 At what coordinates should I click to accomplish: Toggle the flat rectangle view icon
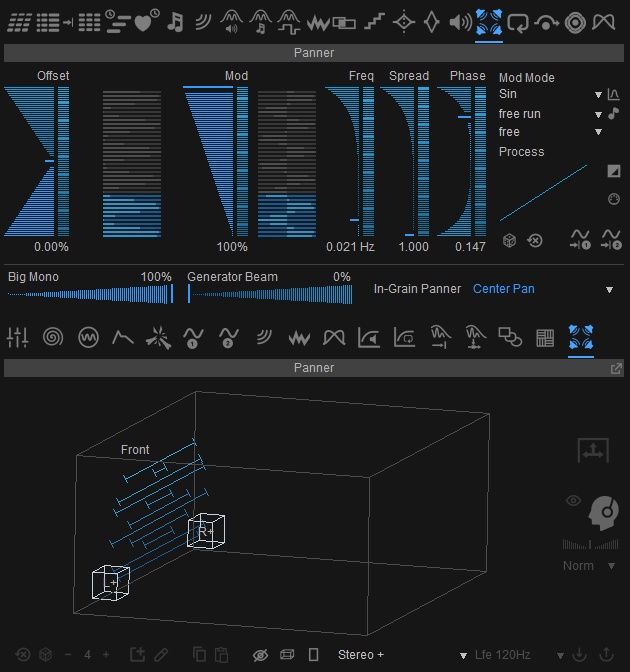[314, 654]
